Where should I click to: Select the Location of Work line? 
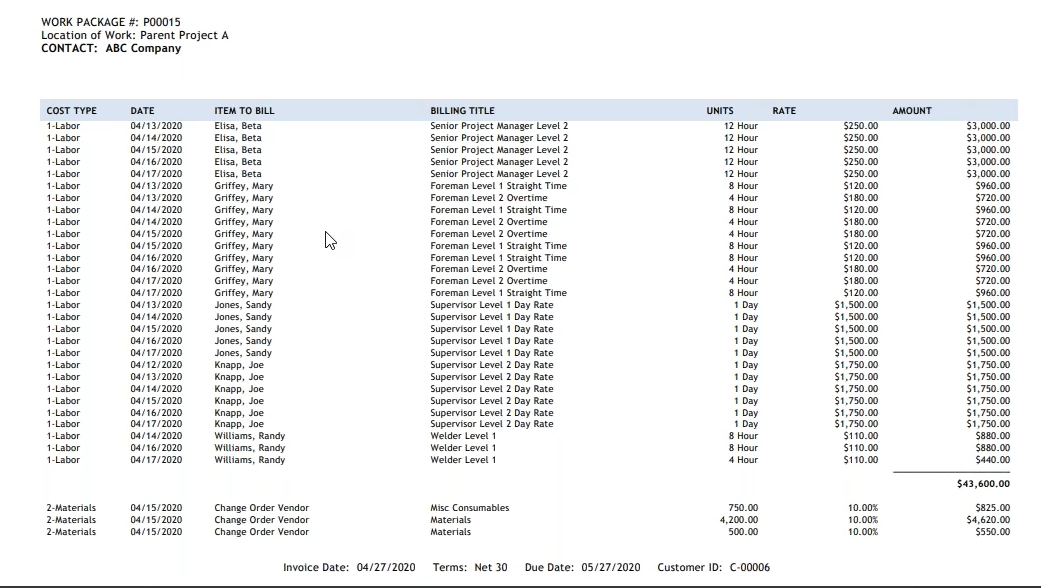pos(134,35)
